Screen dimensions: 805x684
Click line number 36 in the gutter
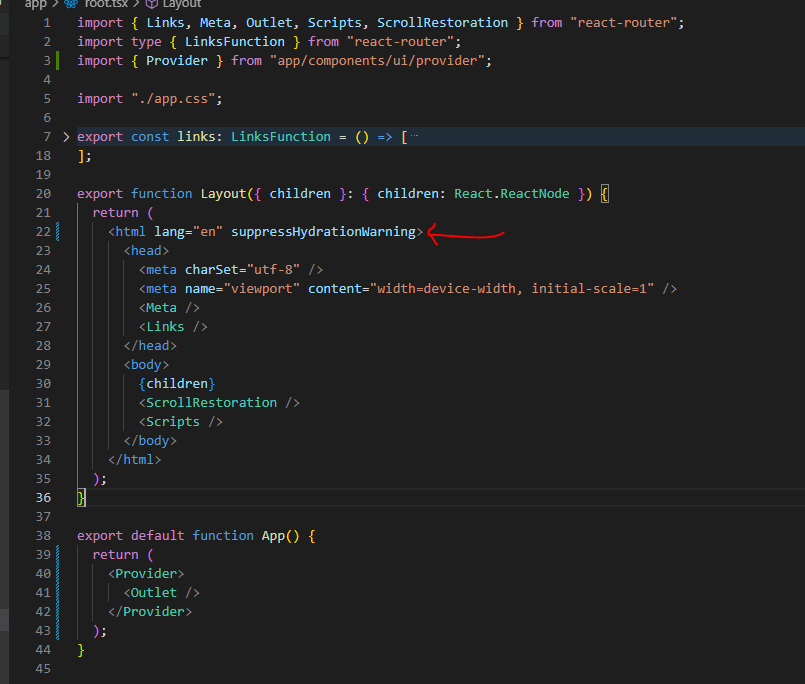[x=43, y=498]
